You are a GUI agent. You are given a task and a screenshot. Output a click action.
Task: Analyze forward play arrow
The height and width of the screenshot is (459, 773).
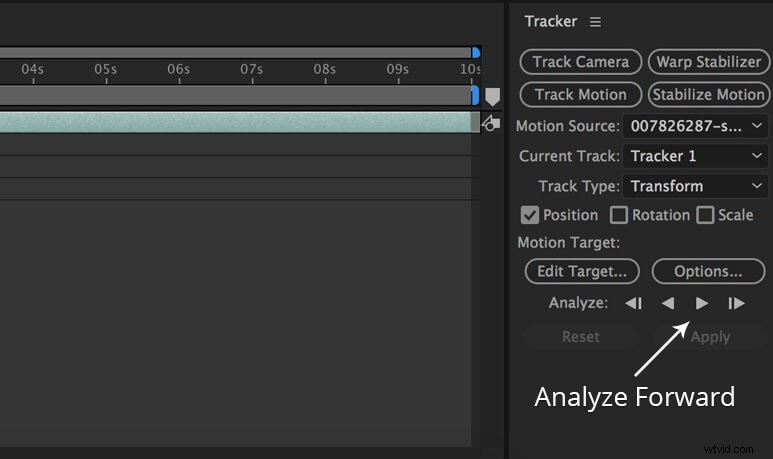(x=702, y=303)
